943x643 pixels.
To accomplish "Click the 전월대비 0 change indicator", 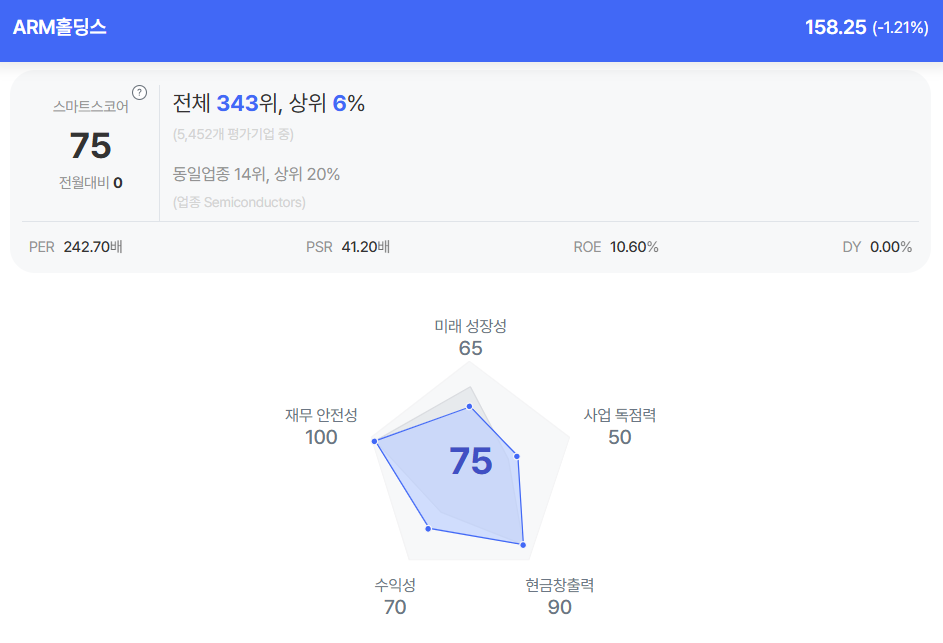I will point(90,183).
